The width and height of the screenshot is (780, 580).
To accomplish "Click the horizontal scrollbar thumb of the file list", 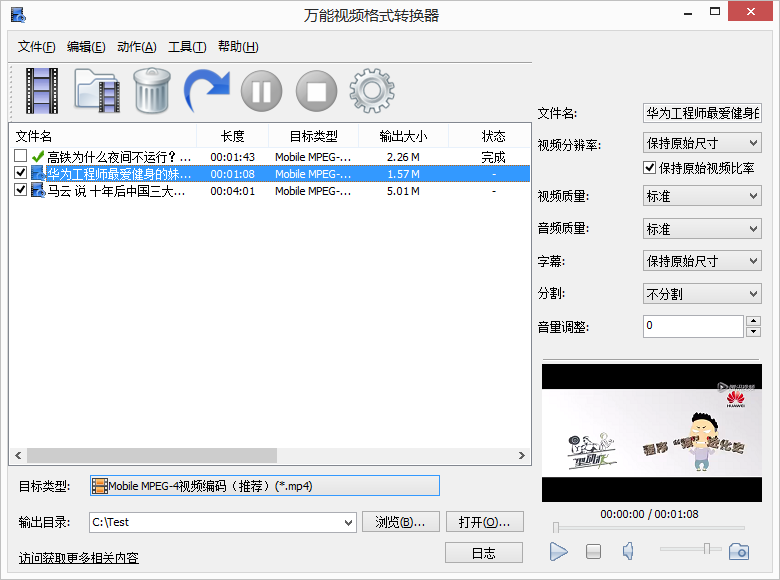I will pos(152,455).
